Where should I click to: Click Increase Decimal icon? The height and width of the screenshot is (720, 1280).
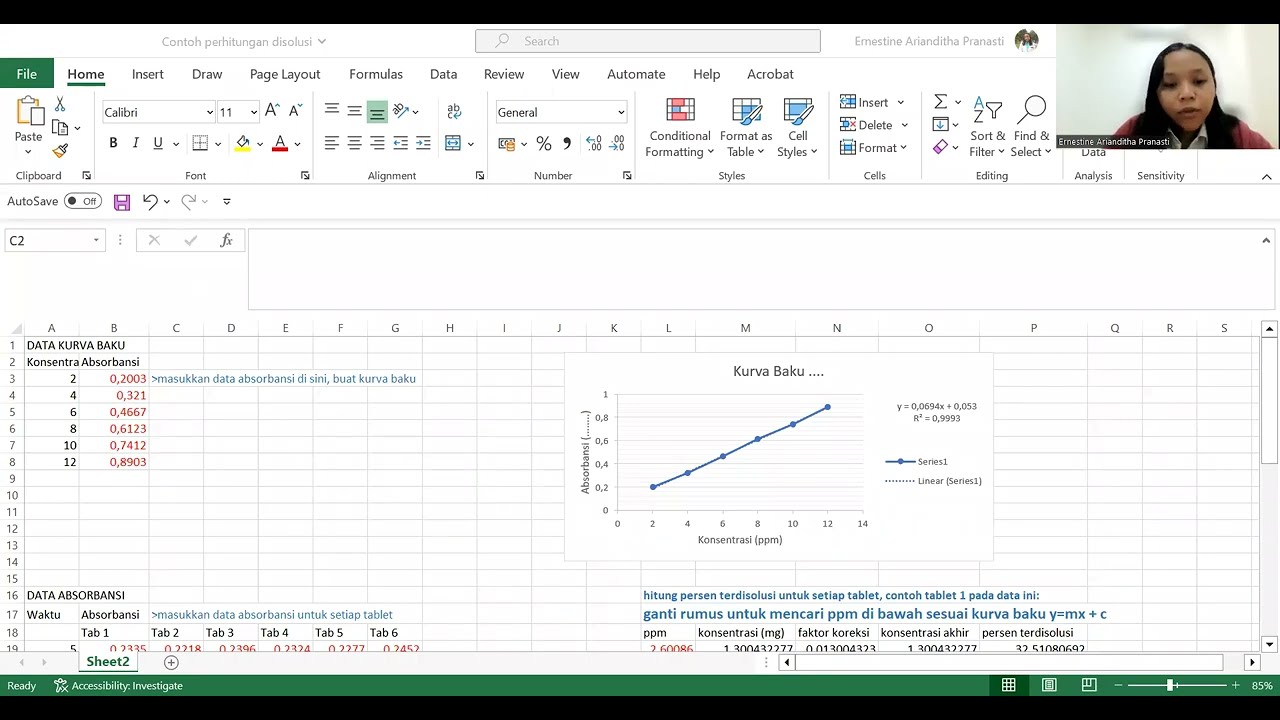(594, 144)
